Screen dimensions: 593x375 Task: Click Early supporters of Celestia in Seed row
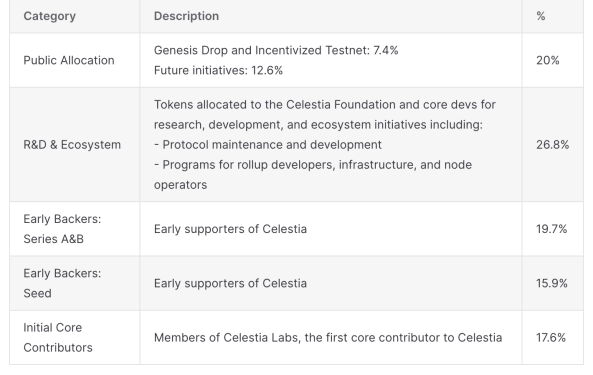tap(230, 284)
